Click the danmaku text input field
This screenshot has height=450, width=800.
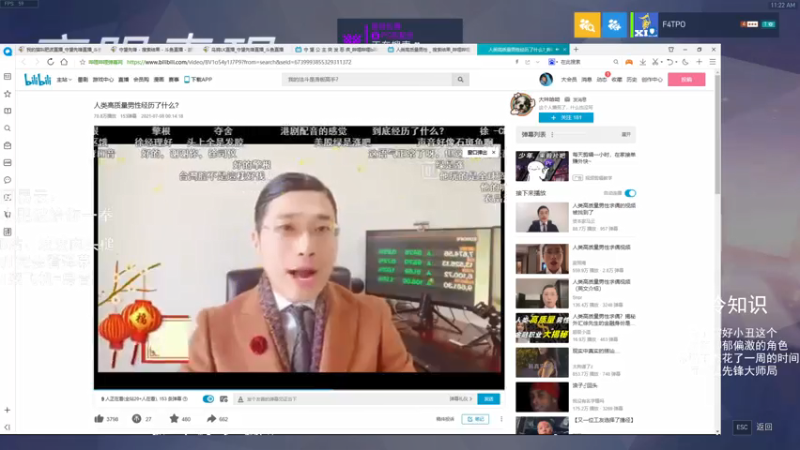point(342,399)
